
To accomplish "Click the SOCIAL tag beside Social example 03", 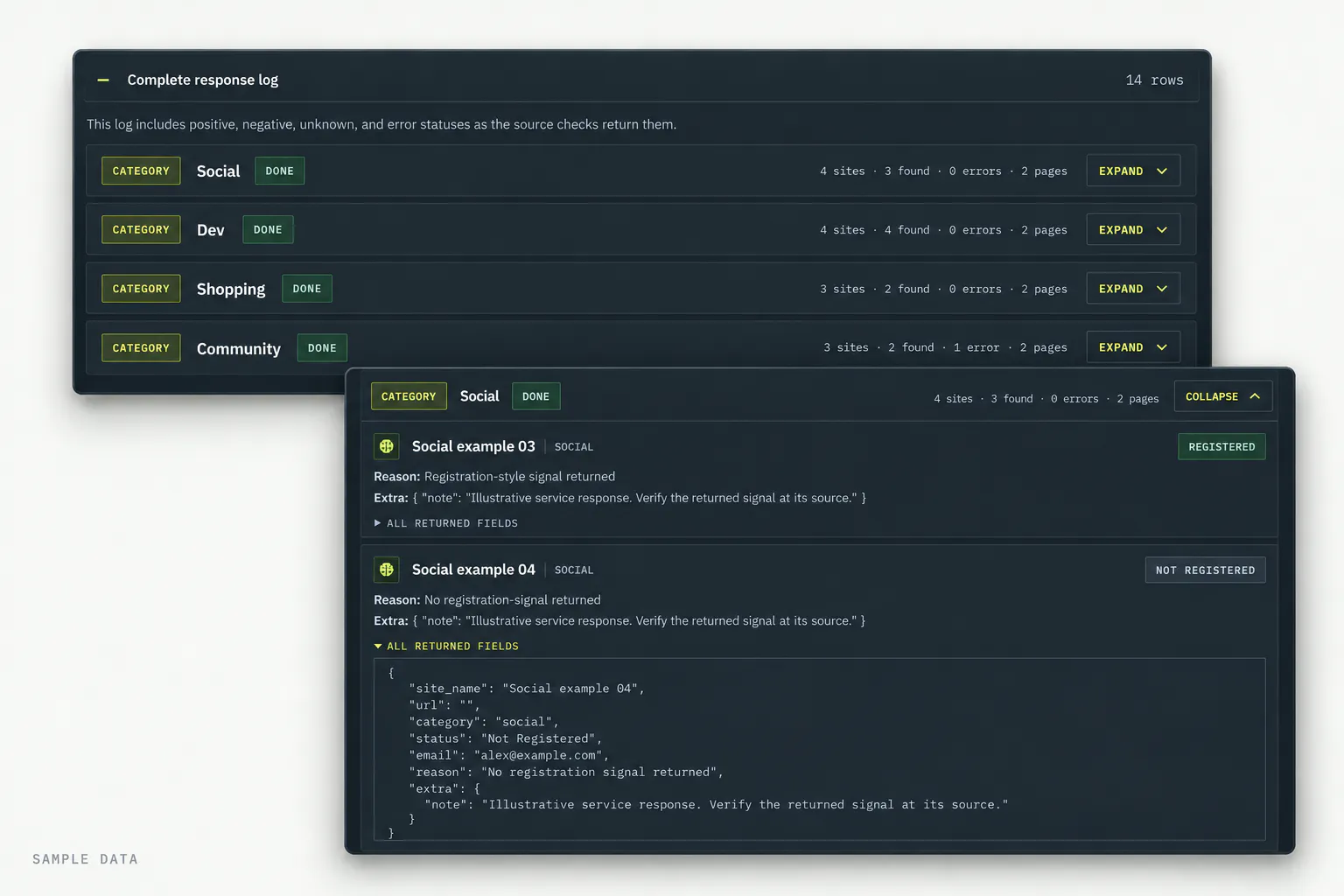I will [574, 447].
